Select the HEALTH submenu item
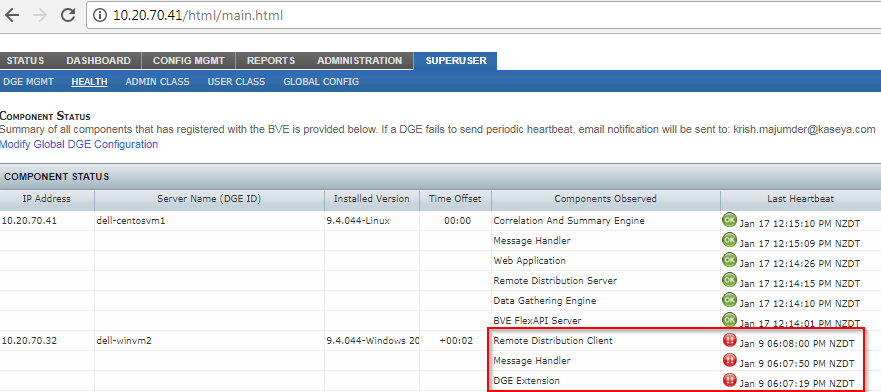 point(89,81)
